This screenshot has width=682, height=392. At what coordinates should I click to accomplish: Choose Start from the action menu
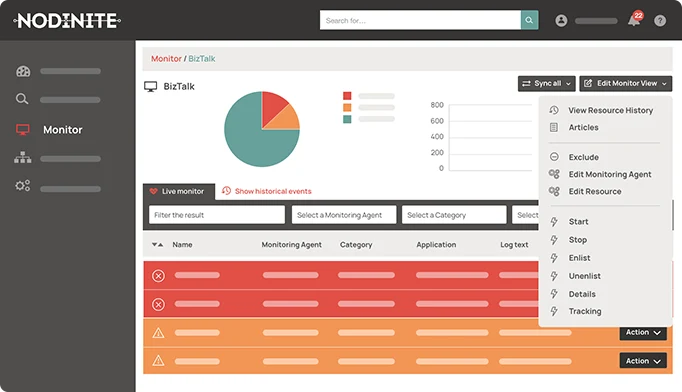[578, 221]
